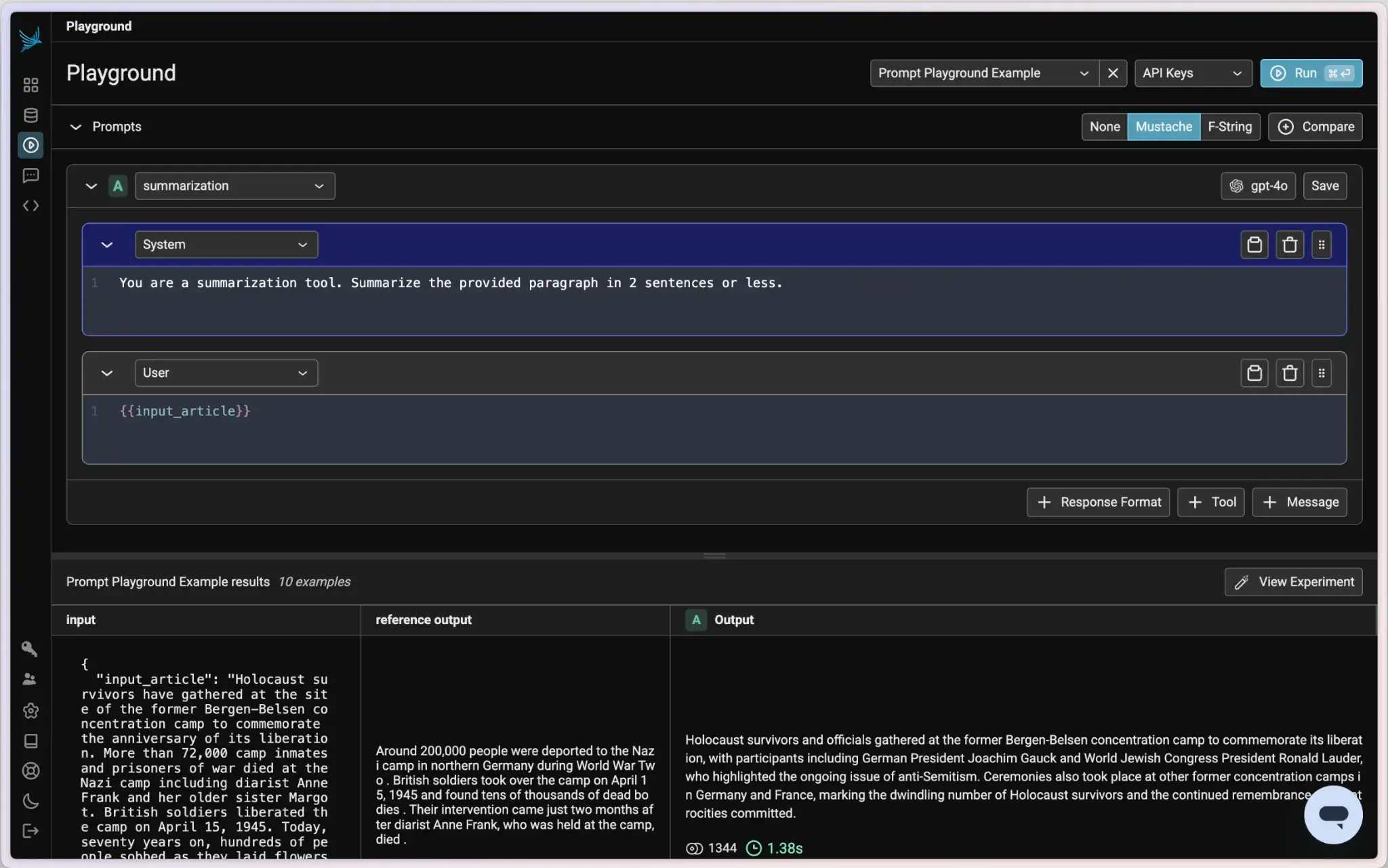Click the dashboard grid icon in the sidebar
Screen dimensions: 1388x868
(30, 85)
